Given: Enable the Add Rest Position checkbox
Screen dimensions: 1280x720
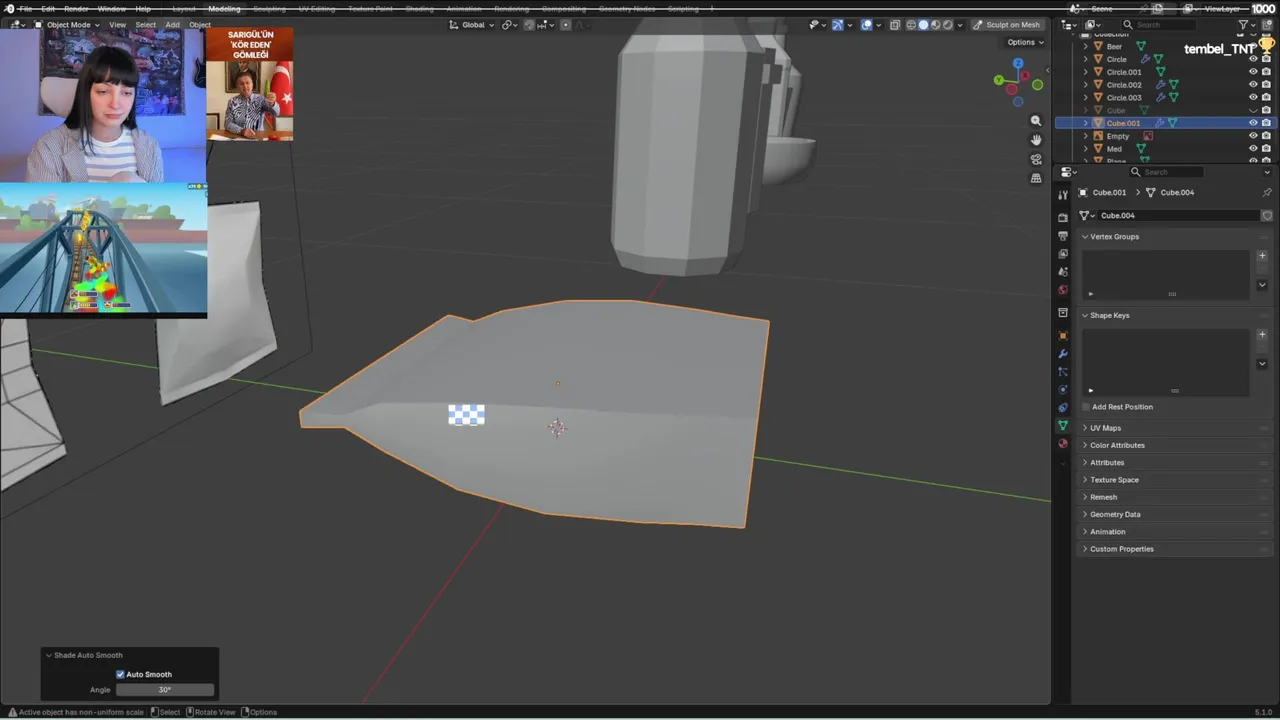Looking at the screenshot, I should click(x=1086, y=407).
